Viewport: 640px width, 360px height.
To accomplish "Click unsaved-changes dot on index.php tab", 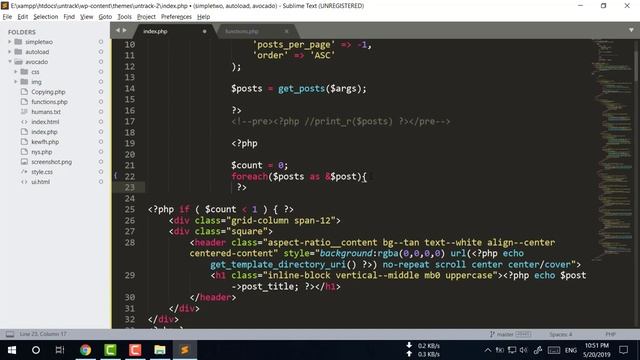I will click(204, 31).
